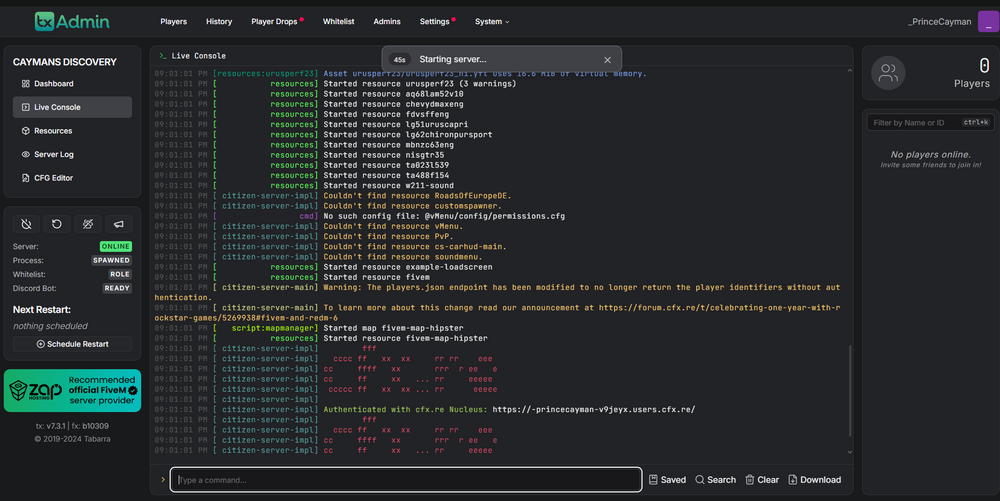Click the users.cfx.re Nucleus URL in console

pyautogui.click(x=593, y=409)
